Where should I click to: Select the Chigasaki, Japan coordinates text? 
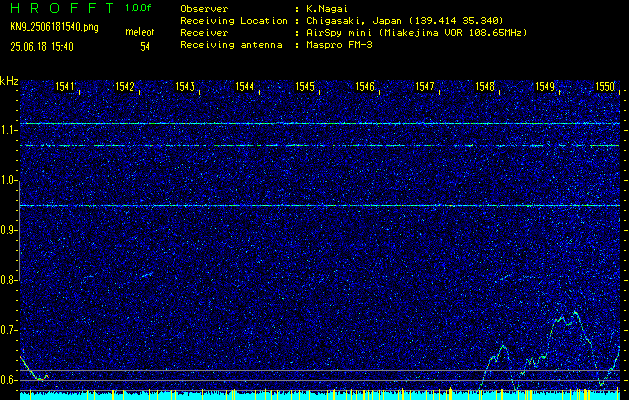pos(405,21)
